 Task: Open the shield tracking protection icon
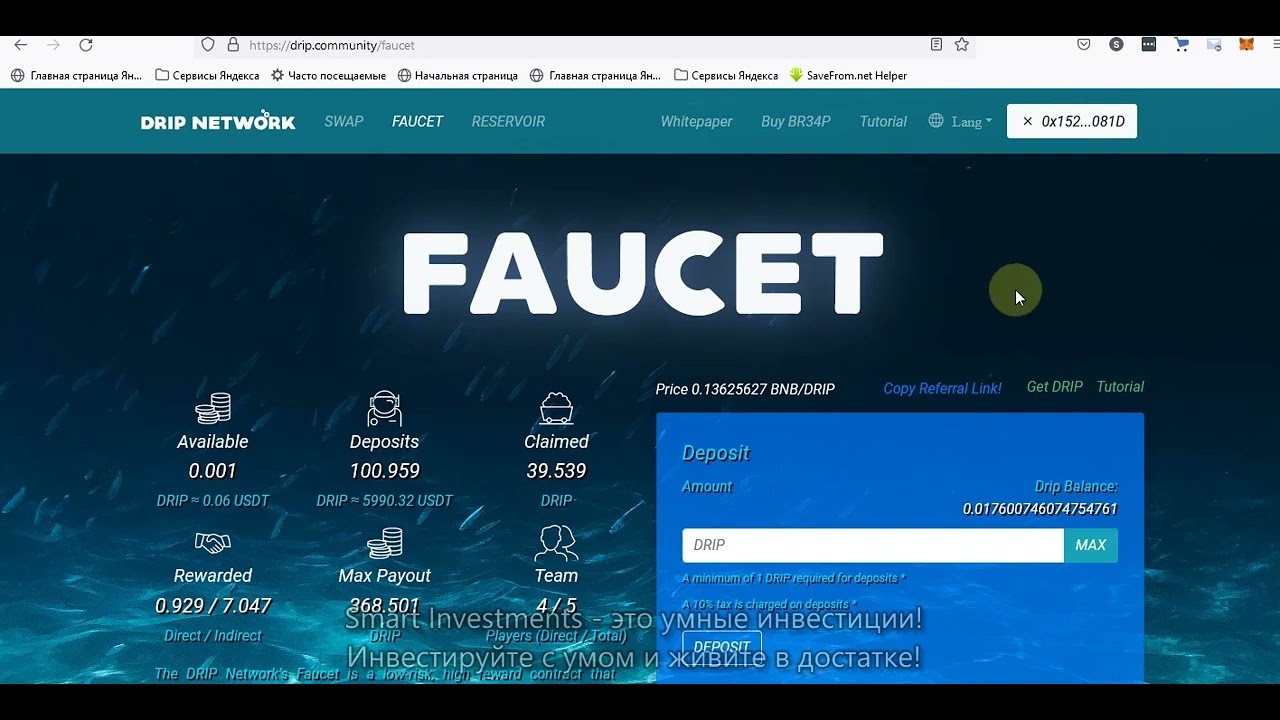pos(208,45)
